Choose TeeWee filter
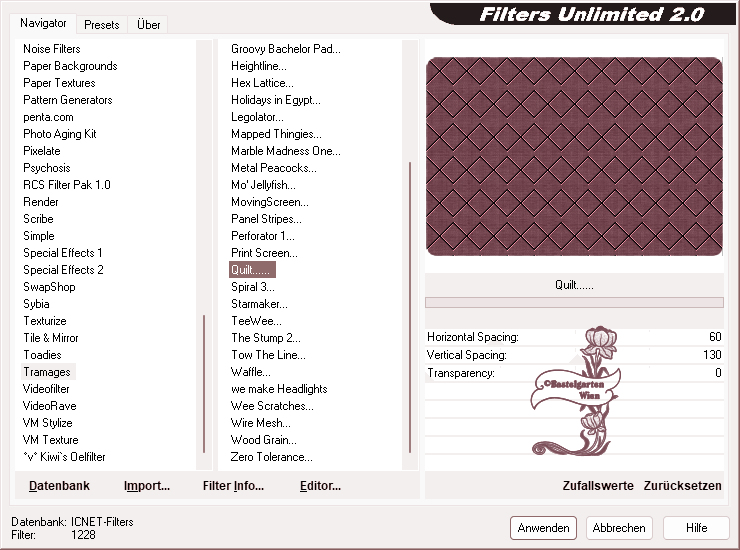The height and width of the screenshot is (550, 740). click(256, 321)
